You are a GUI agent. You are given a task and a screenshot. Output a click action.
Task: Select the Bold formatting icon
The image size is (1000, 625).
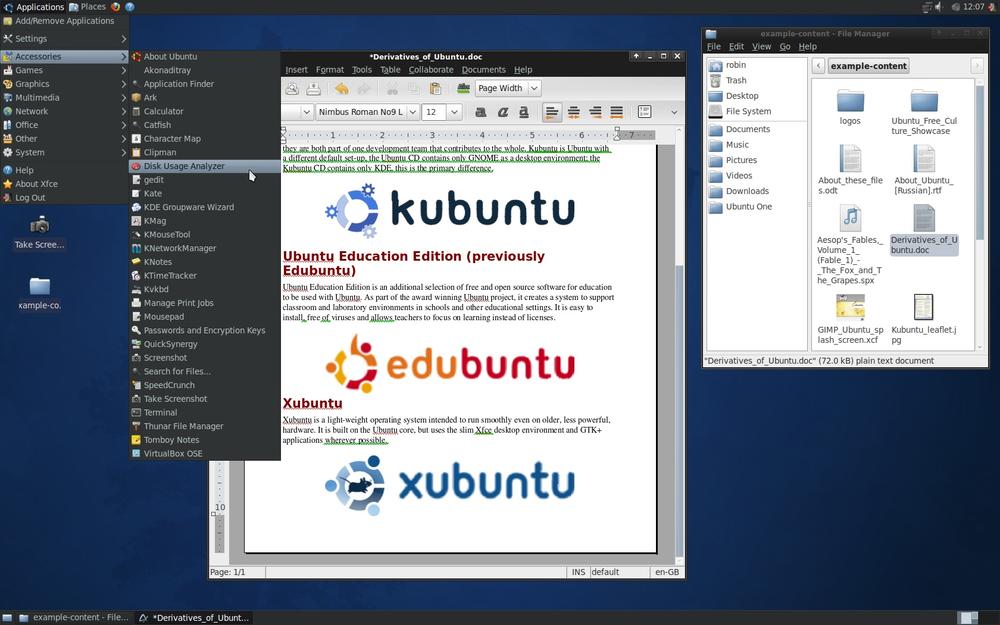coord(479,112)
